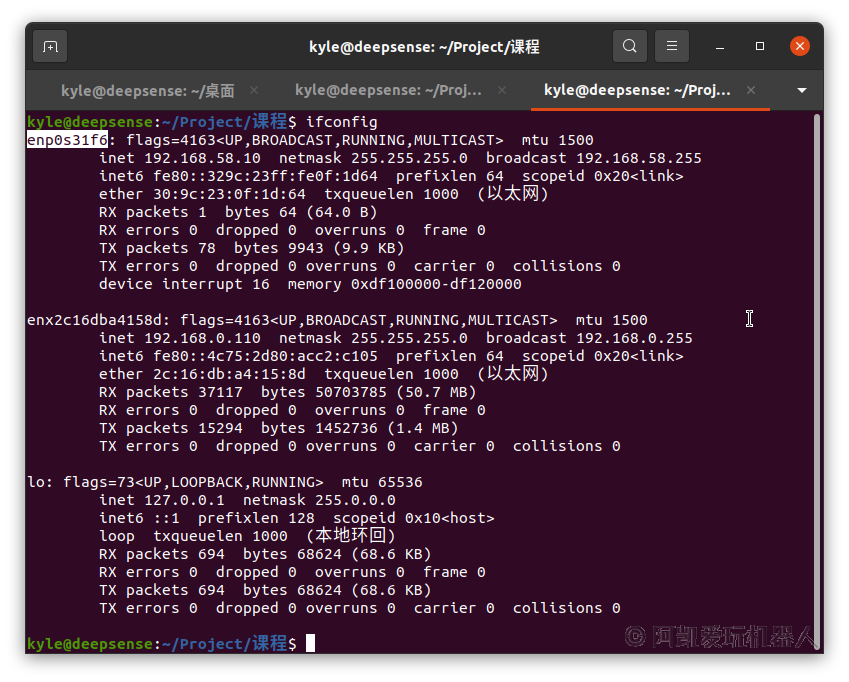Open the hamburger main menu
The width and height of the screenshot is (849, 682).
click(673, 46)
